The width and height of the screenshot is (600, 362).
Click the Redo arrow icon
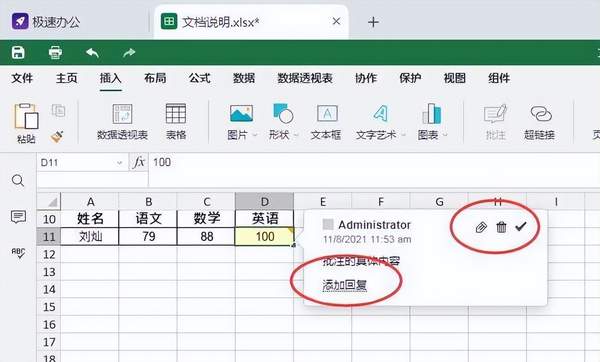click(x=129, y=52)
